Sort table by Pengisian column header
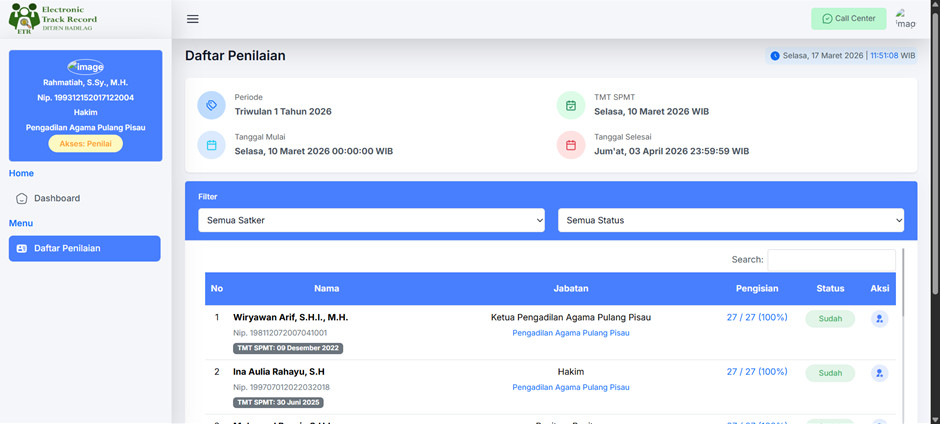This screenshot has width=940, height=424. click(x=756, y=289)
